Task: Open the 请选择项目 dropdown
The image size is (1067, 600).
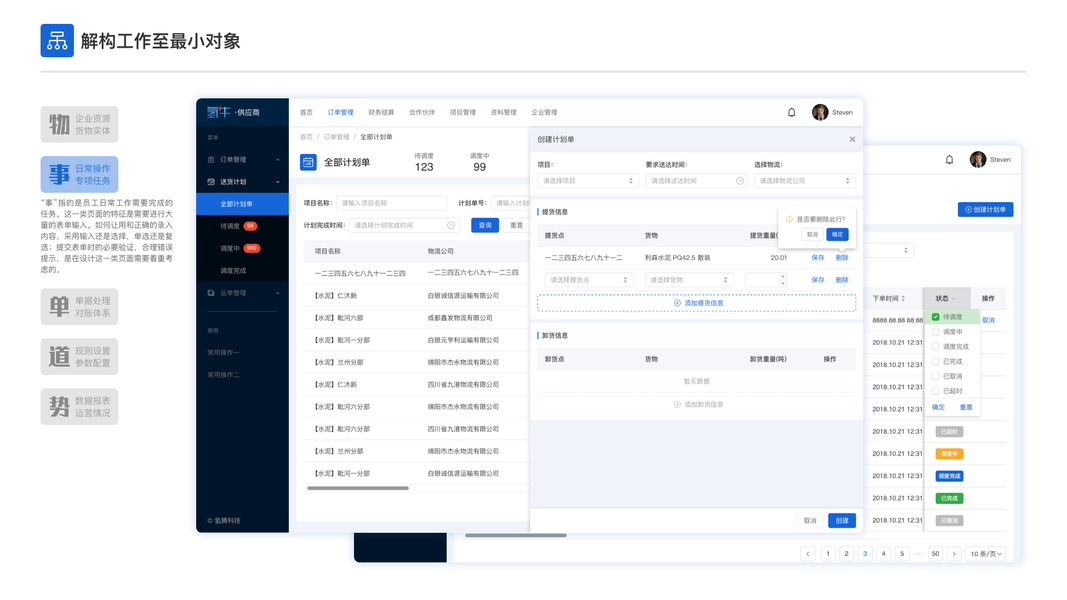Action: tap(589, 181)
